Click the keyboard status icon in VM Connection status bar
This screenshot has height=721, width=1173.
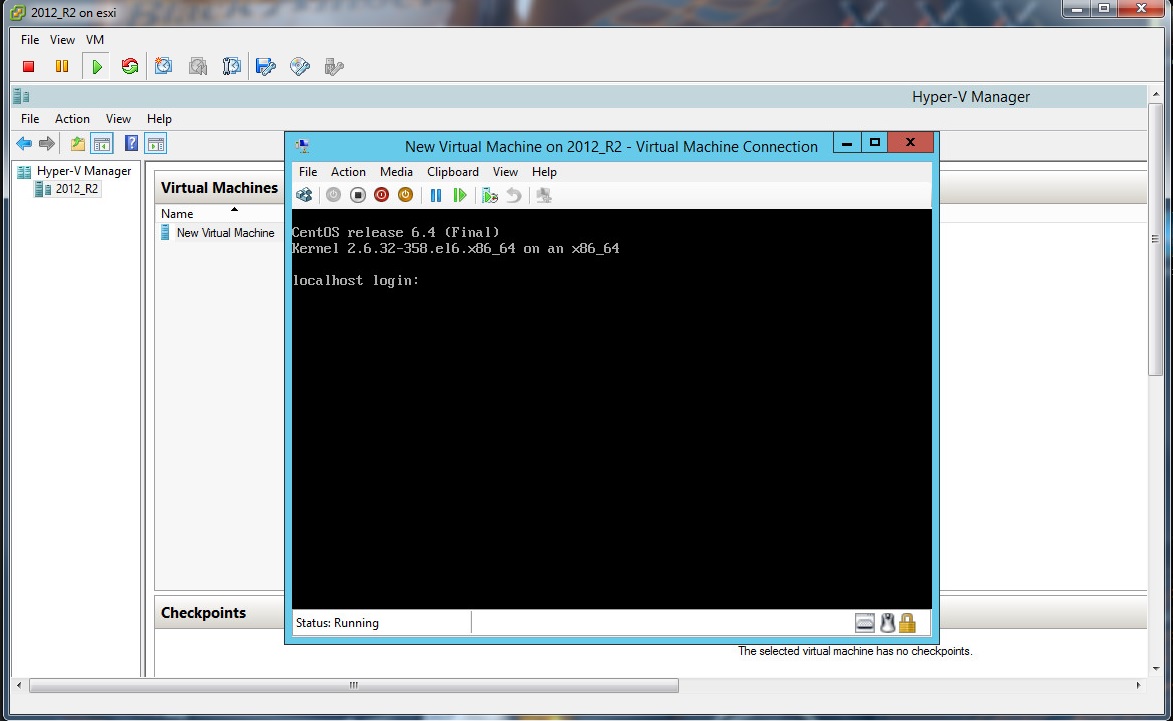click(865, 622)
